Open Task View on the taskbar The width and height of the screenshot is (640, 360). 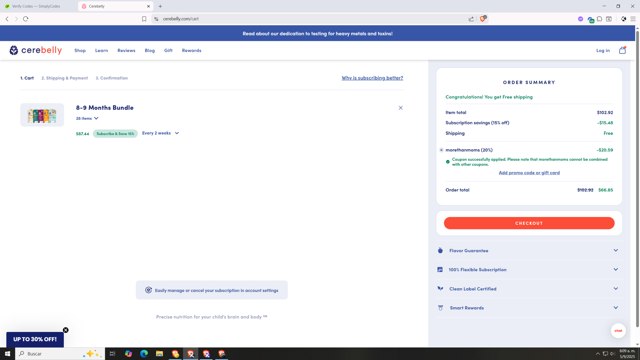tap(112, 353)
